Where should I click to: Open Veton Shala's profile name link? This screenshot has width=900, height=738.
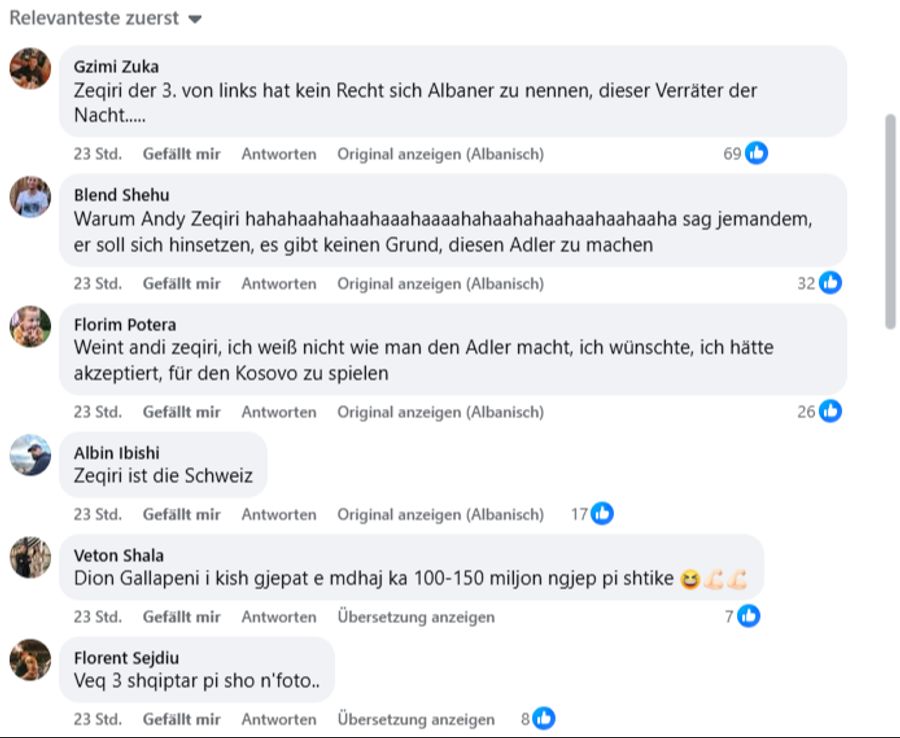tap(119, 556)
